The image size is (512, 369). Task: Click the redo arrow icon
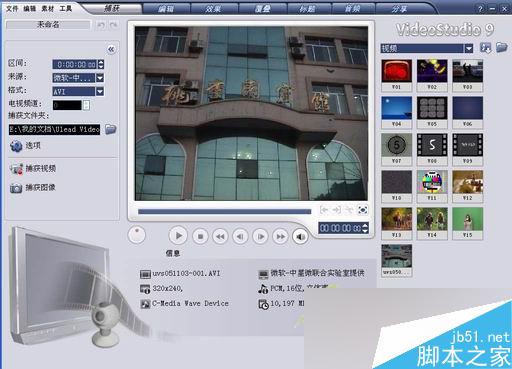pos(113,25)
